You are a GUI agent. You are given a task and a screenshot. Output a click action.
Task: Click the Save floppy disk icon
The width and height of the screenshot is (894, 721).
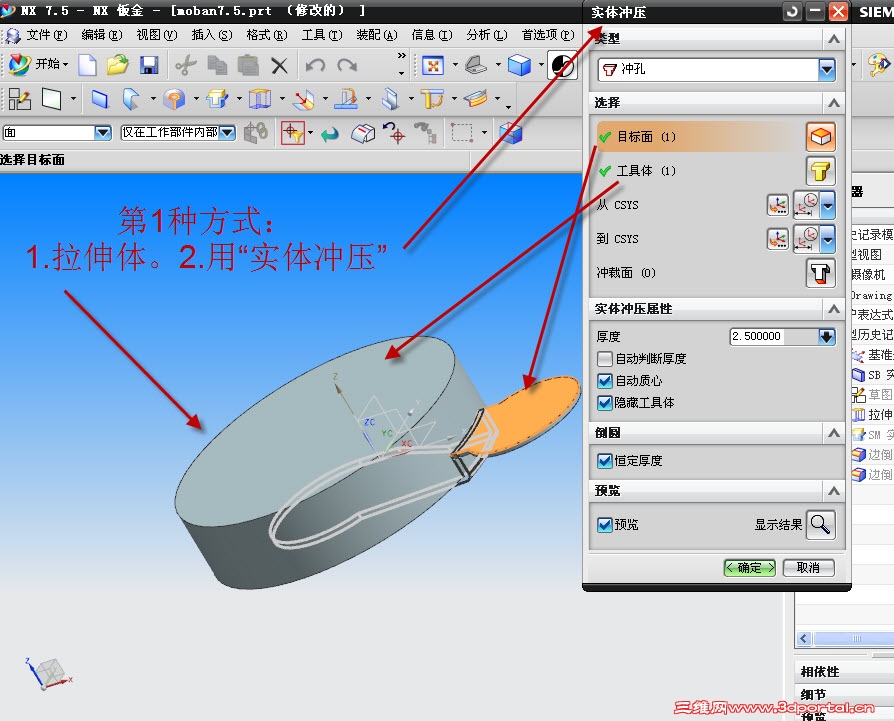(149, 65)
